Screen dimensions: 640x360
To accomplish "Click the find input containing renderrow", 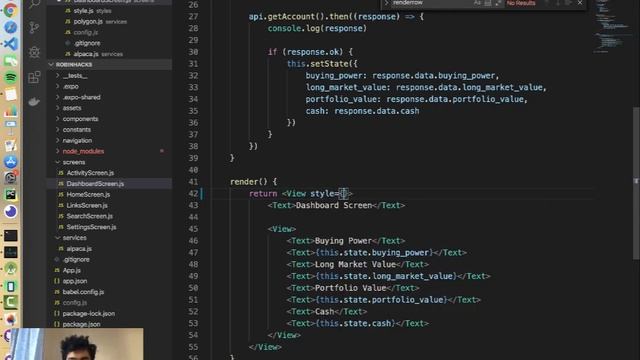I will tap(431, 3).
